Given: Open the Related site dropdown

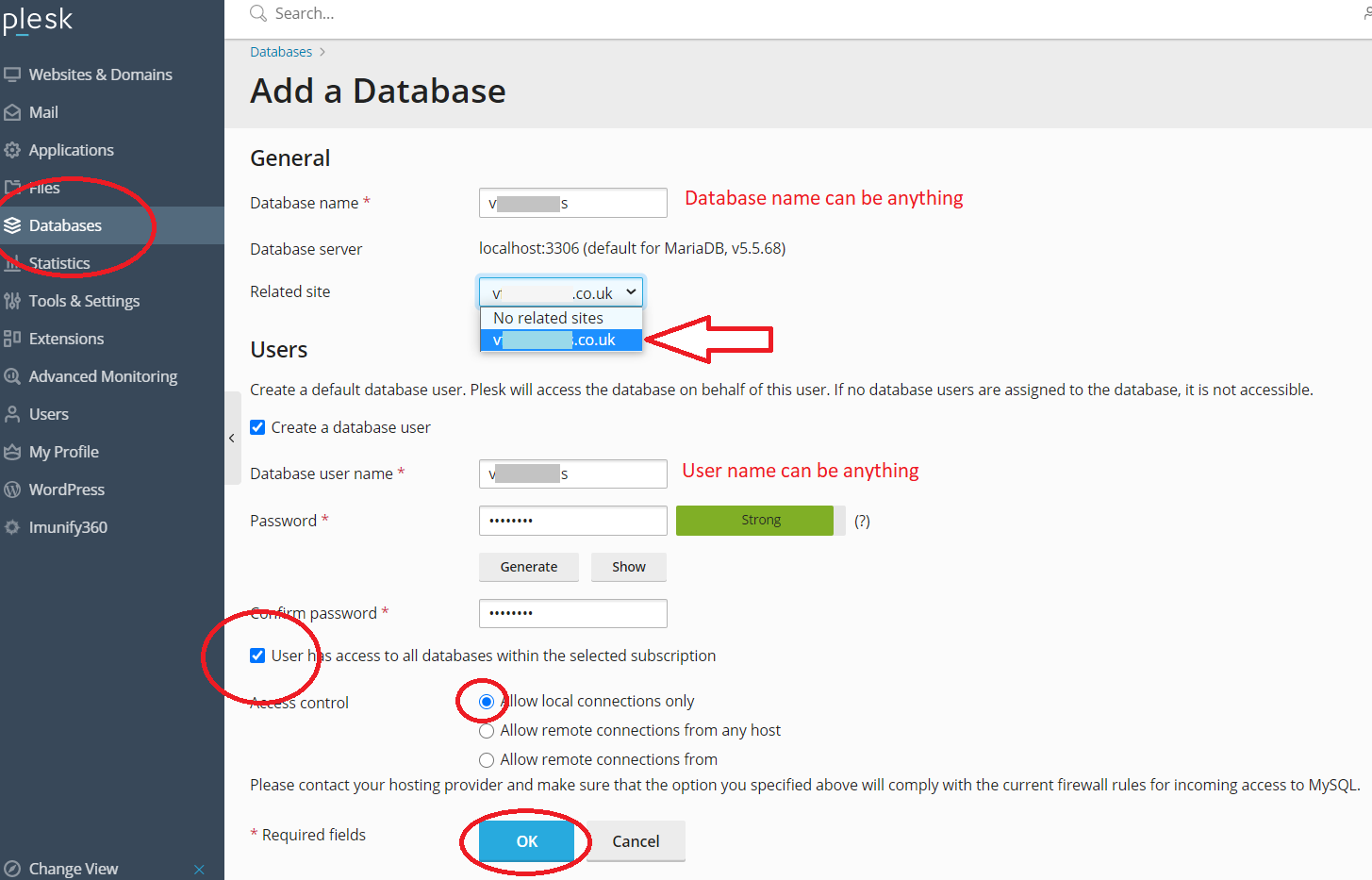Looking at the screenshot, I should [x=630, y=291].
